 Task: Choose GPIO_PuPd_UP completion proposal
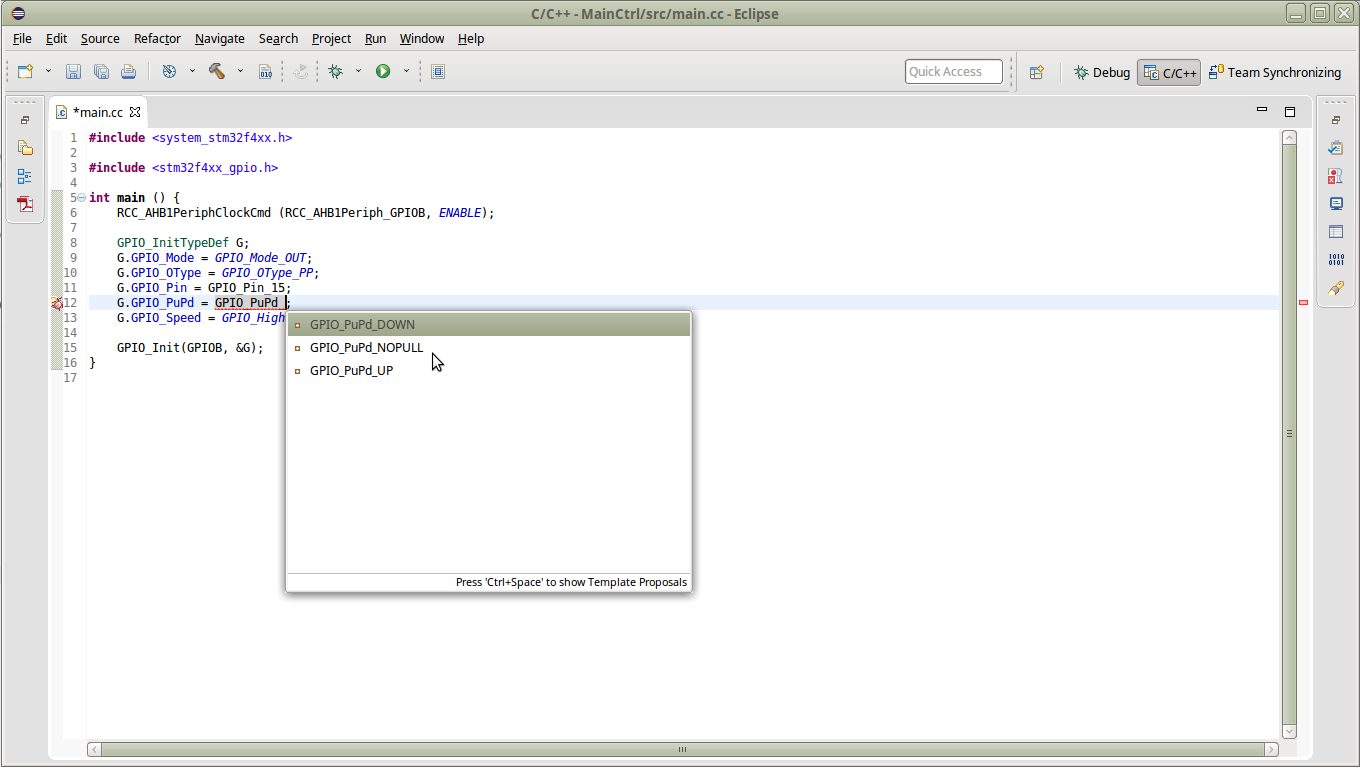(x=488, y=370)
